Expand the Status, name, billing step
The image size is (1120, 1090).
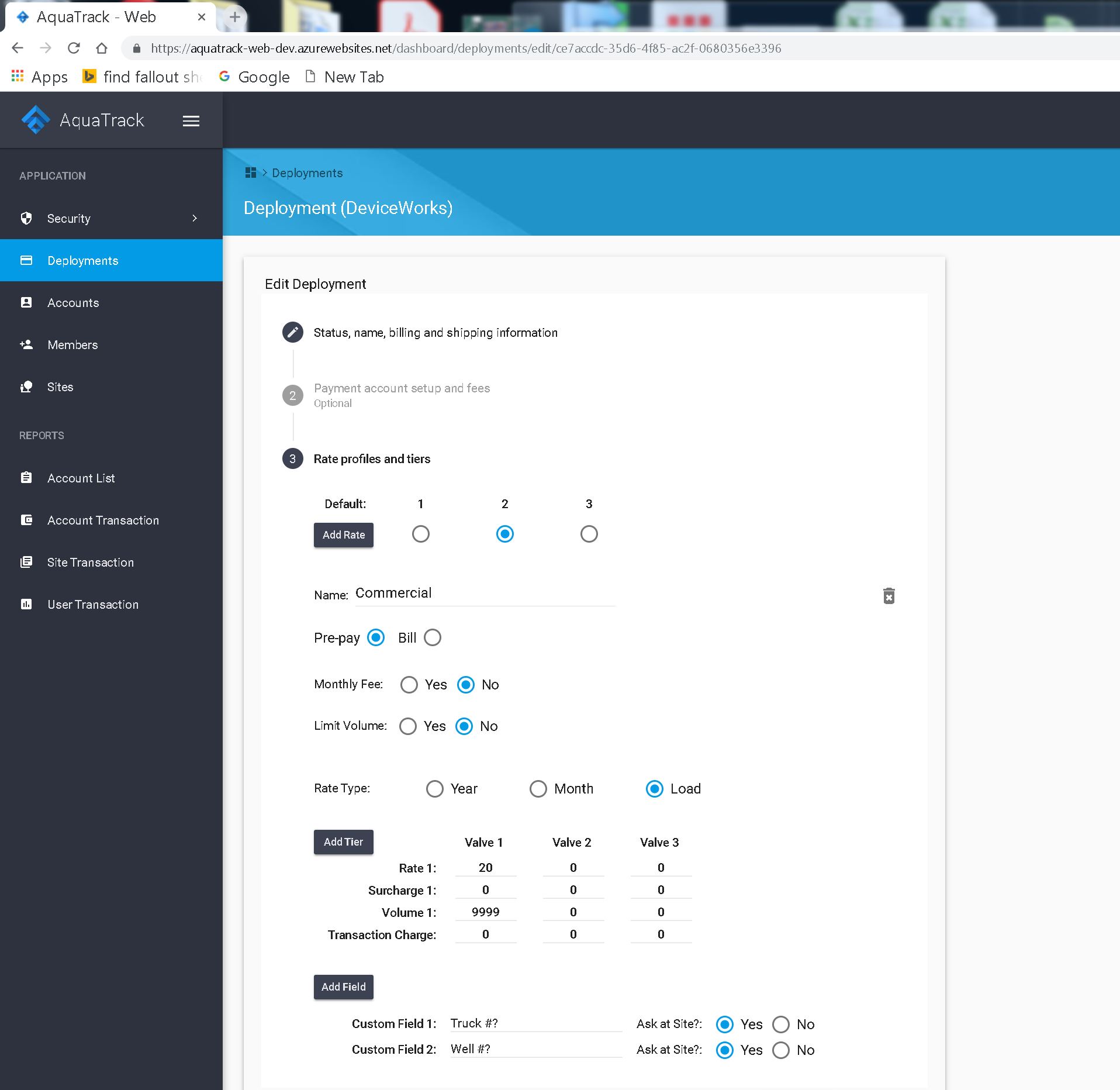point(435,333)
